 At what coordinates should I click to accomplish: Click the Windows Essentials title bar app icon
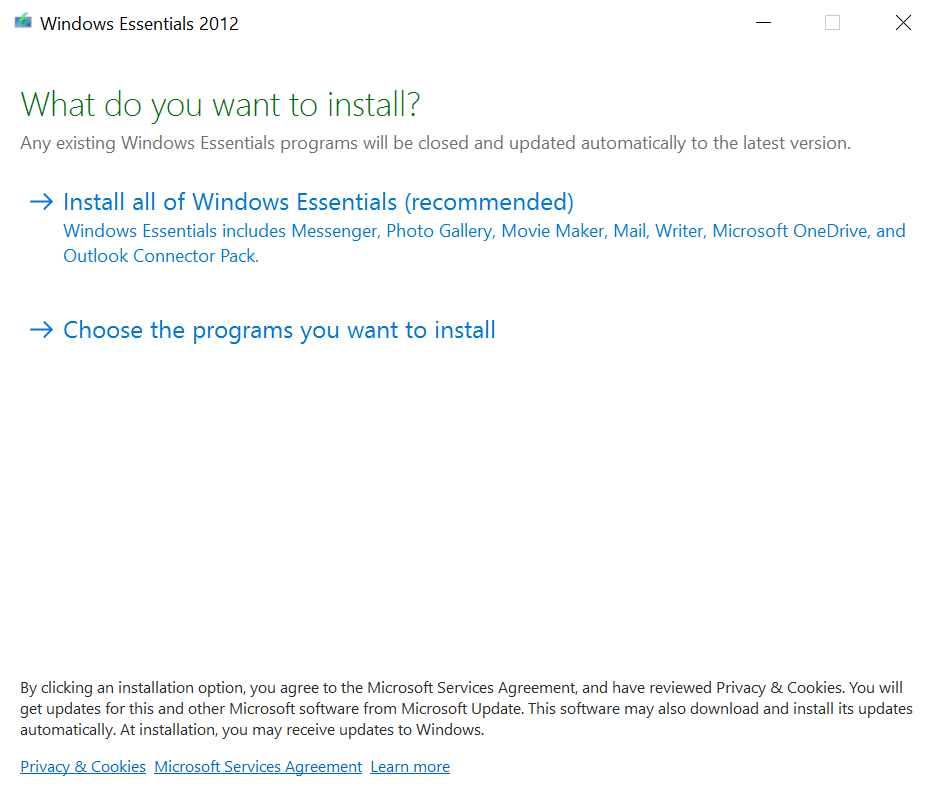23,21
